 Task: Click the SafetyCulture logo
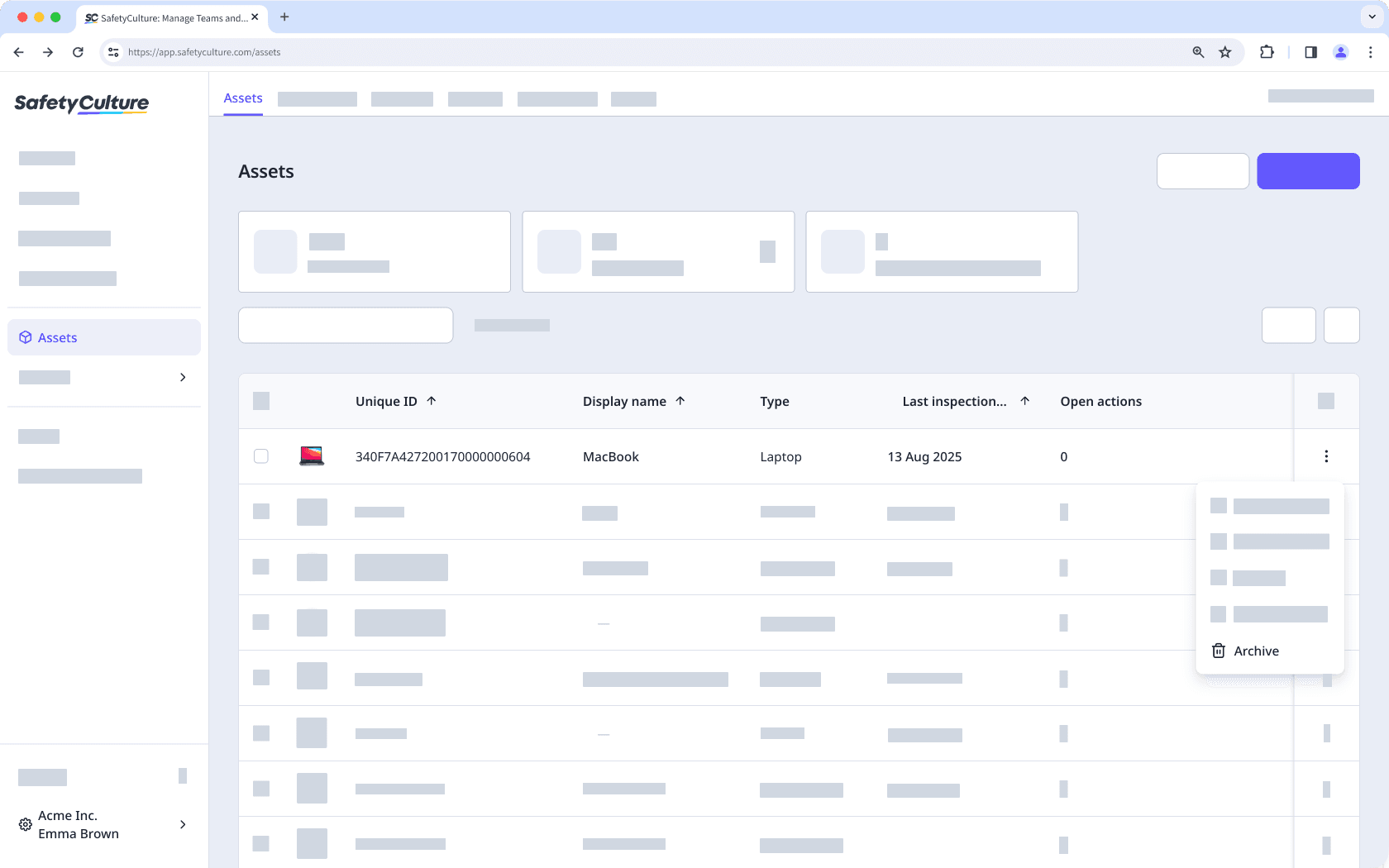click(x=81, y=104)
